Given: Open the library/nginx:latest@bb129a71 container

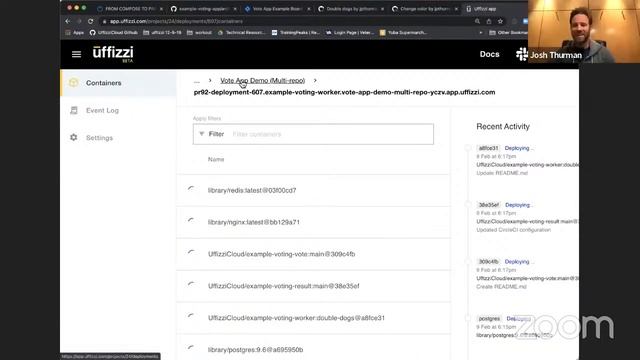Looking at the screenshot, I should pyautogui.click(x=253, y=222).
